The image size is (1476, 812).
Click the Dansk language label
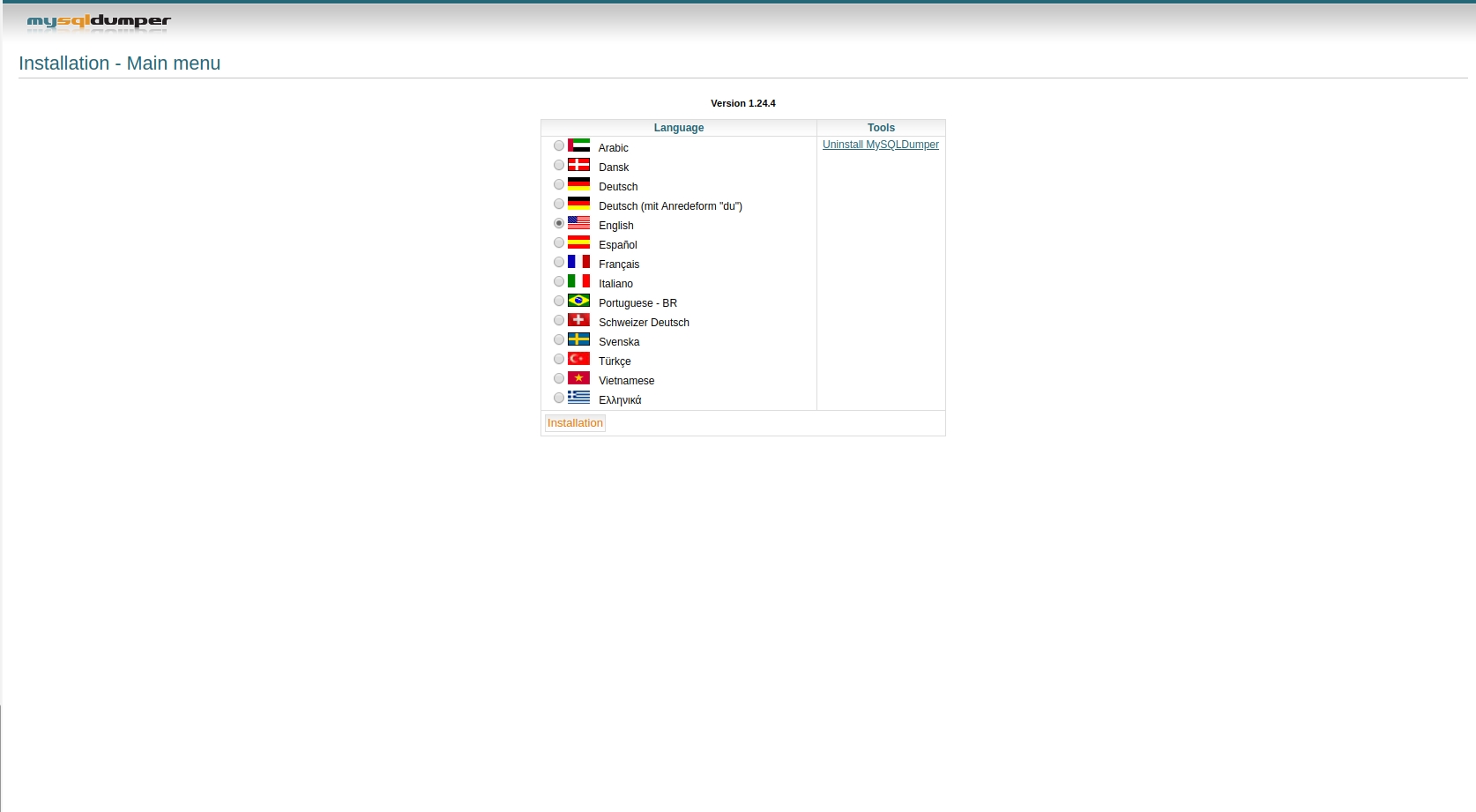614,168
